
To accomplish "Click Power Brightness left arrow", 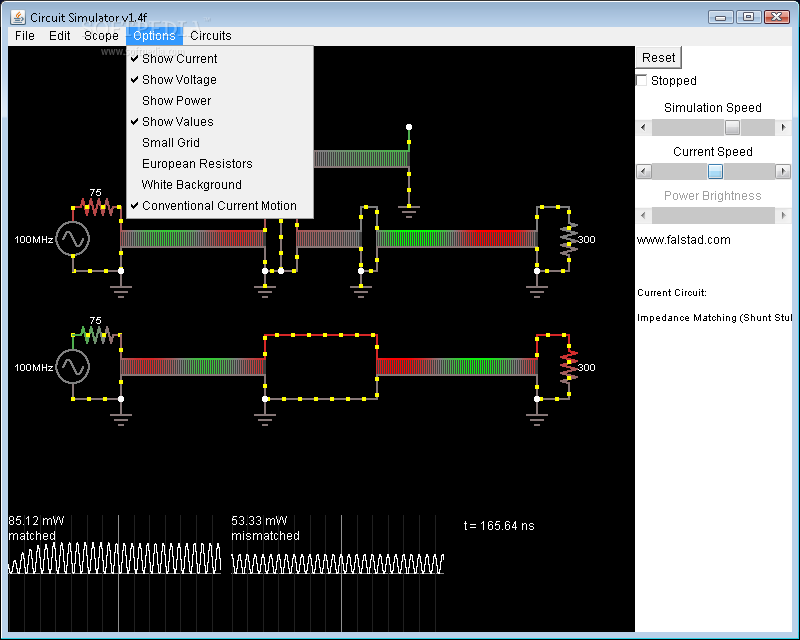I will (x=643, y=215).
